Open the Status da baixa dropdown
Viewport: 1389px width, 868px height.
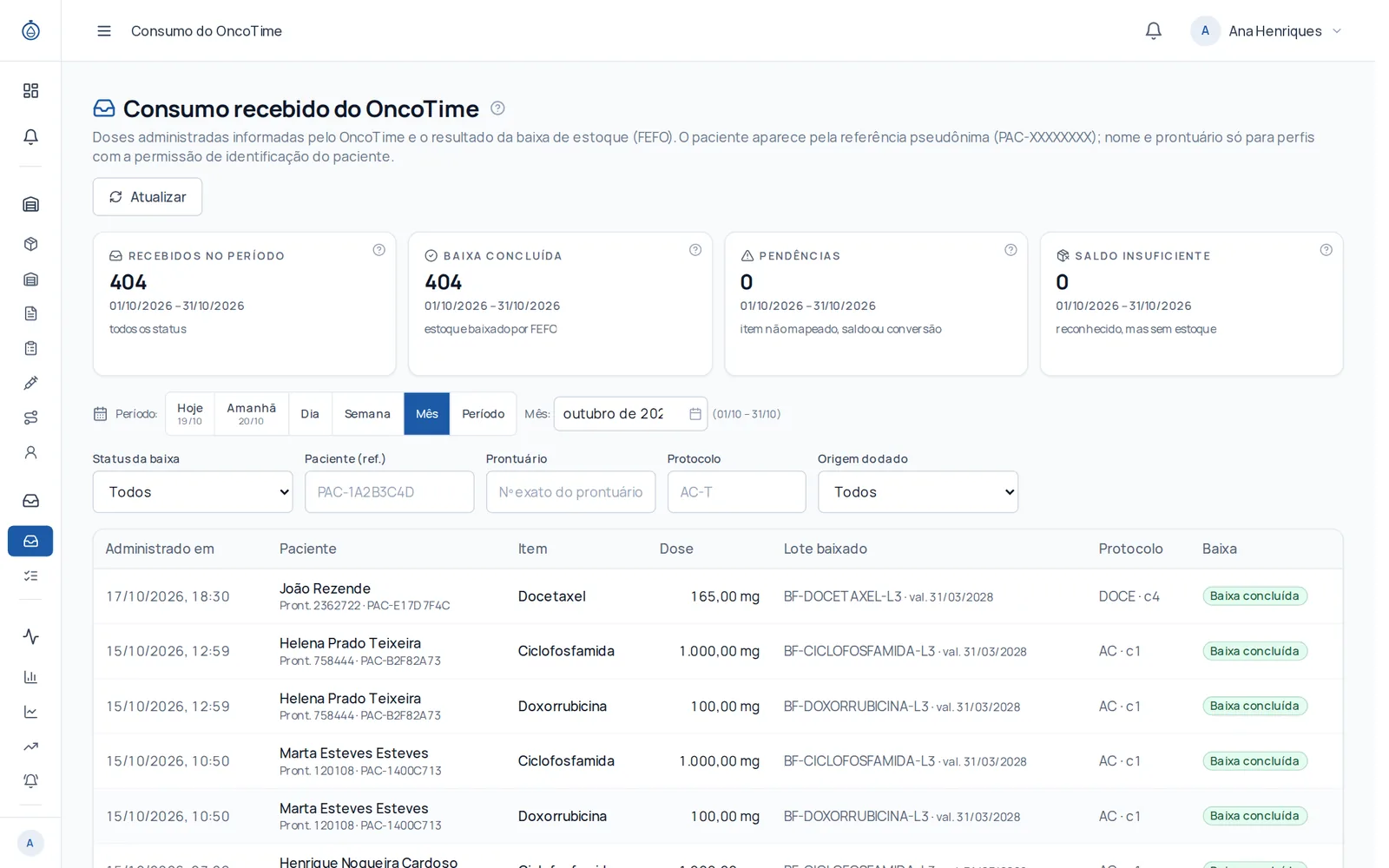pyautogui.click(x=193, y=492)
